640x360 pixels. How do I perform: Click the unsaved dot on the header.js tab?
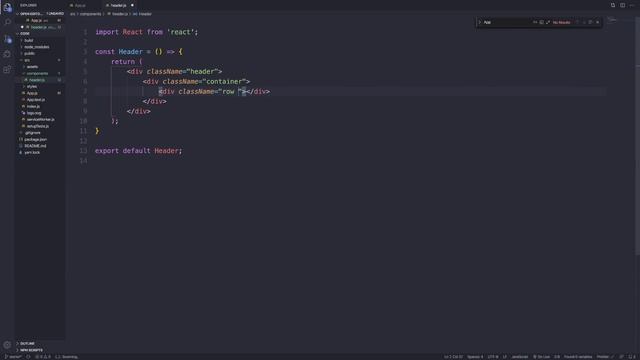coord(132,5)
